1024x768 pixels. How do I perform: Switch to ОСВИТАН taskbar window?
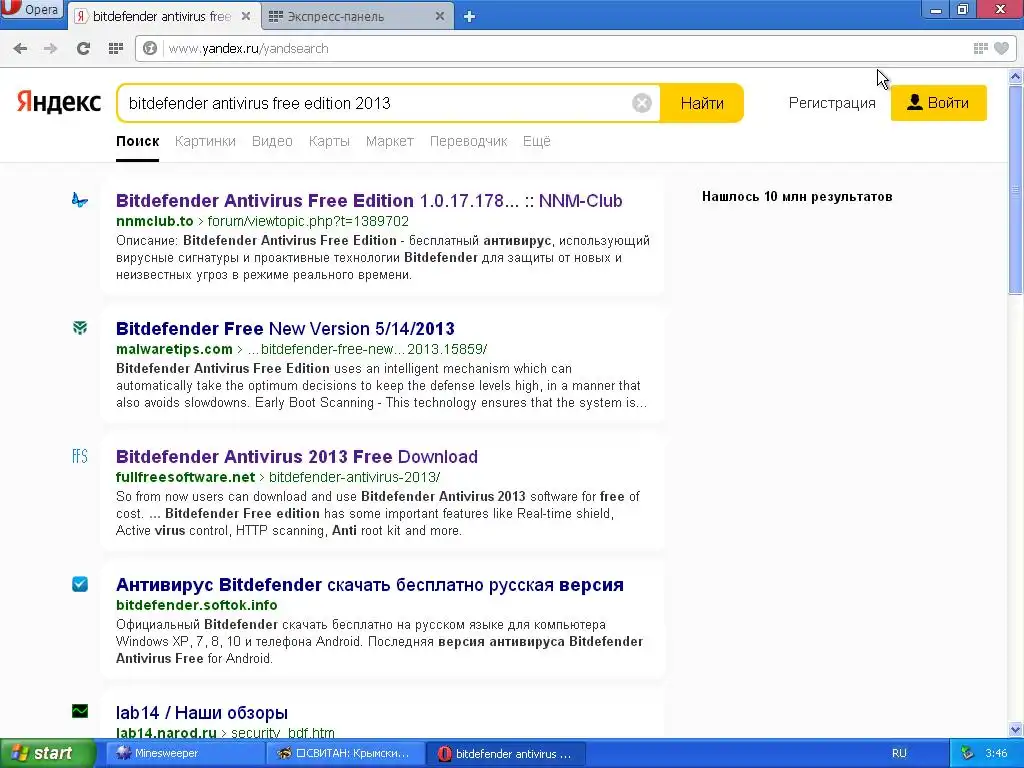[x=345, y=753]
